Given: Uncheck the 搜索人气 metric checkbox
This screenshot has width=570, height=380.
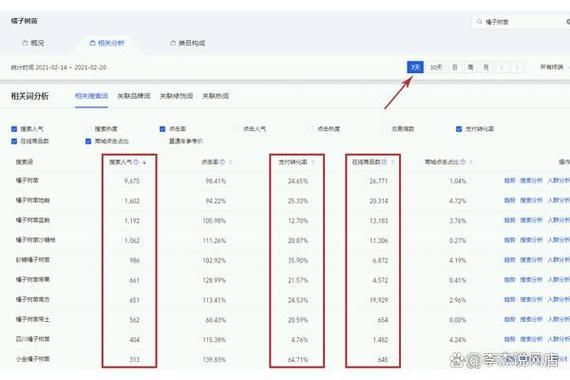Looking at the screenshot, I should click(14, 129).
